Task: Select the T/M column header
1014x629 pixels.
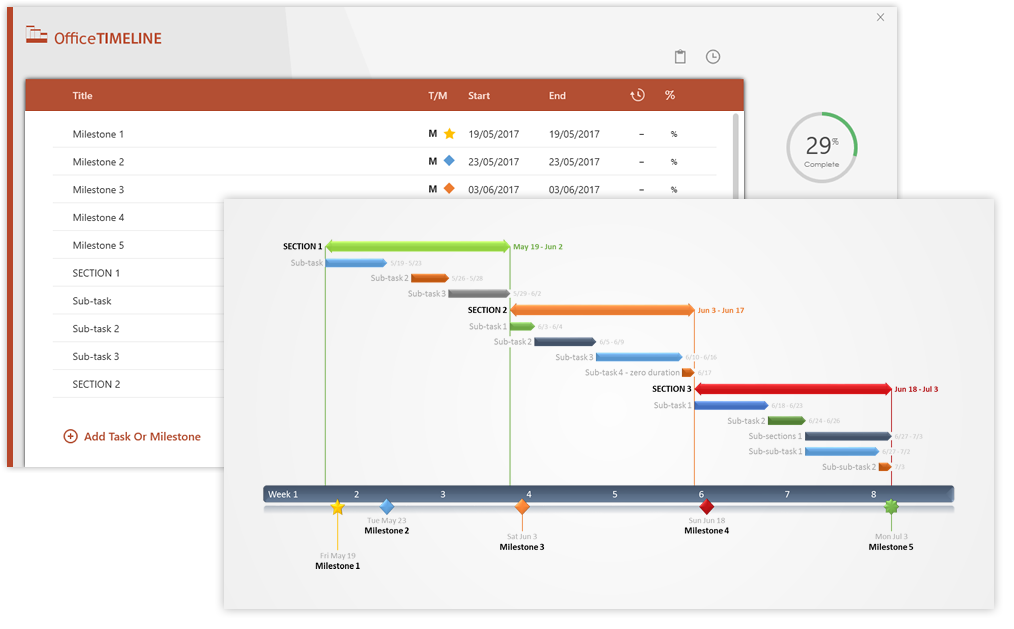Action: pyautogui.click(x=438, y=95)
